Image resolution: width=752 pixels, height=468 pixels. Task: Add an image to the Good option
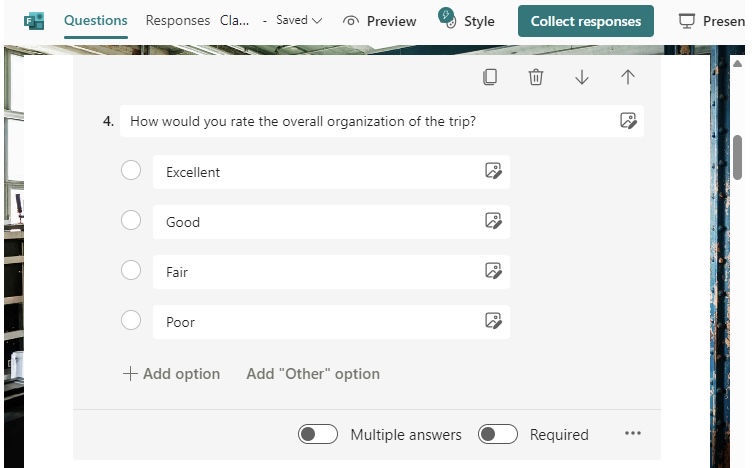point(494,221)
